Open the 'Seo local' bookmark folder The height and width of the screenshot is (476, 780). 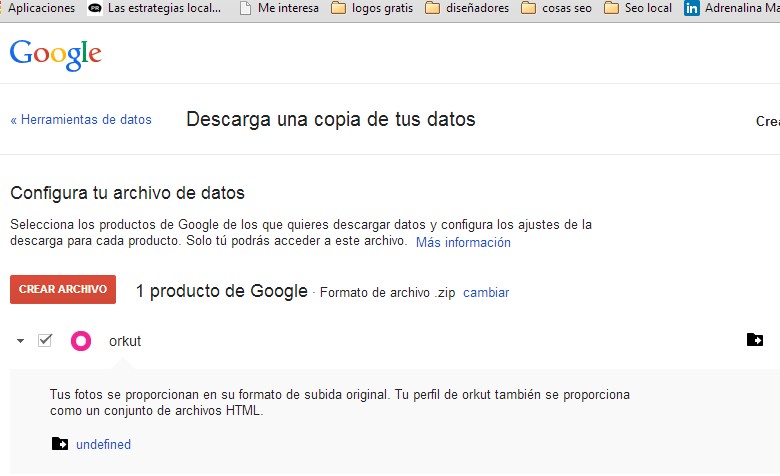point(638,8)
